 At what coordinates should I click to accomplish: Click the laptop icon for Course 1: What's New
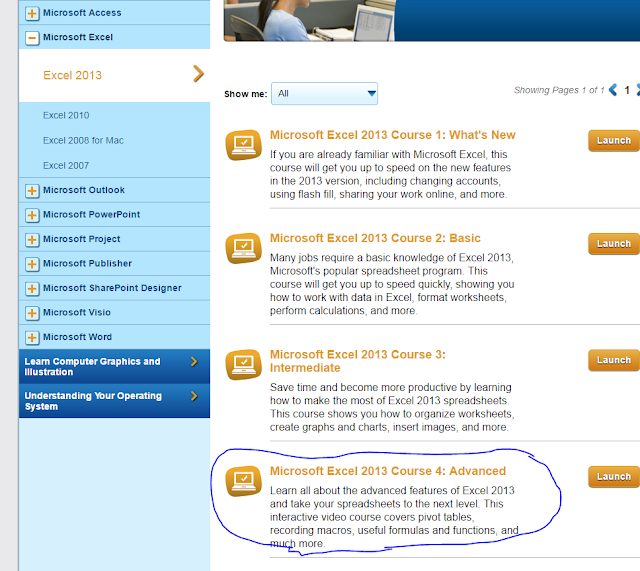coord(244,145)
